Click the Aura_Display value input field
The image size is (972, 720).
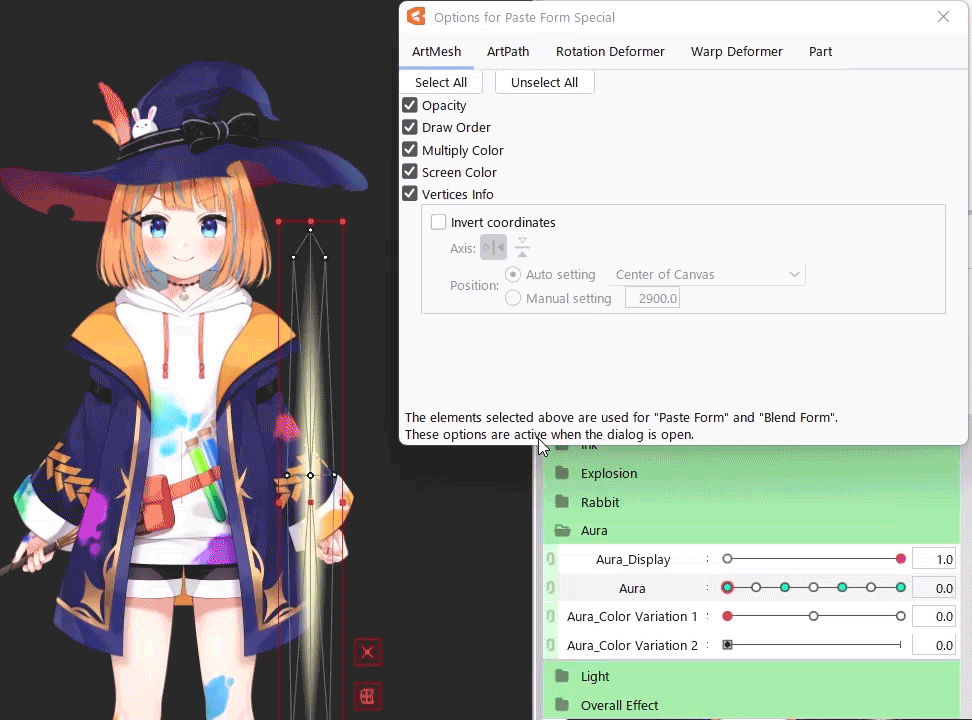[933, 559]
